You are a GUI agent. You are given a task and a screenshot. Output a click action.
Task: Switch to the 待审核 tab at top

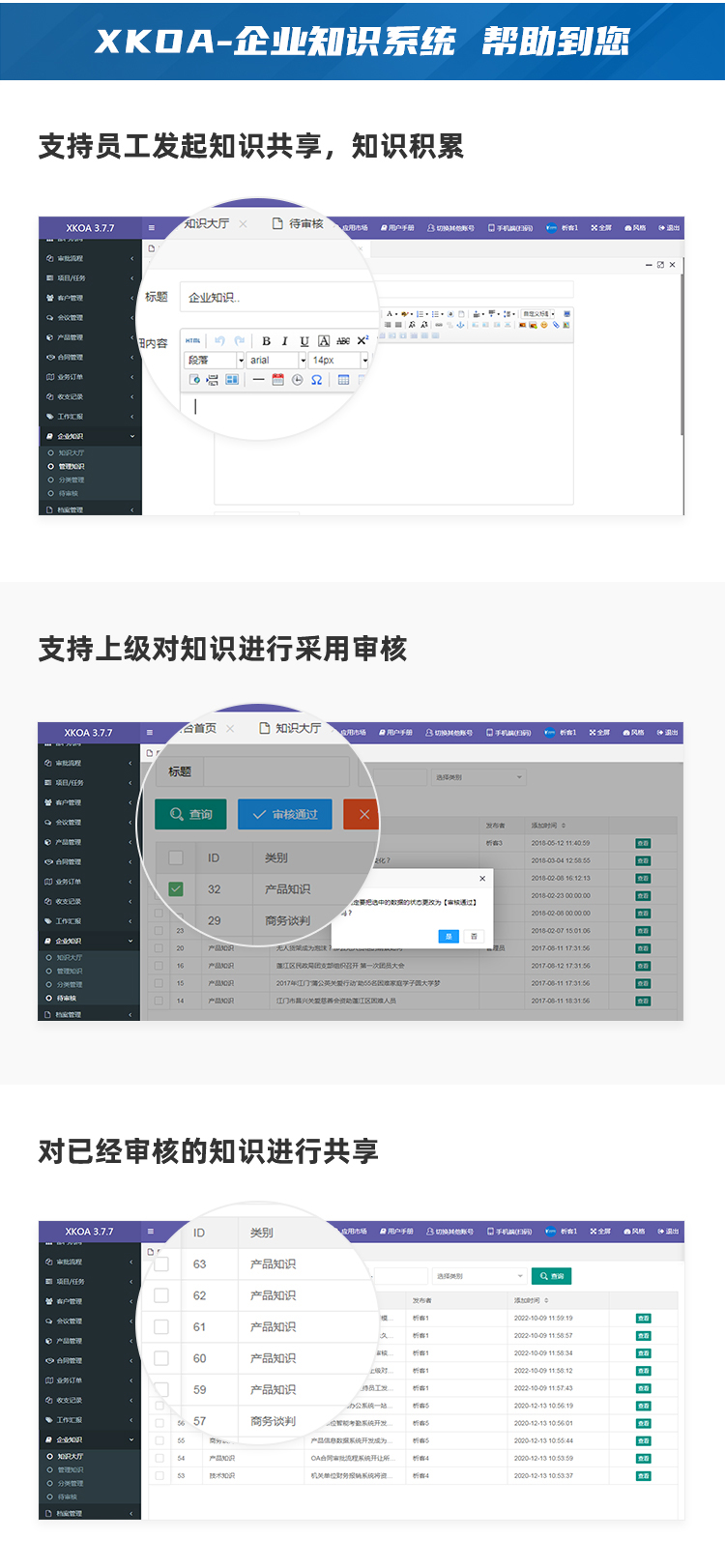click(x=298, y=224)
